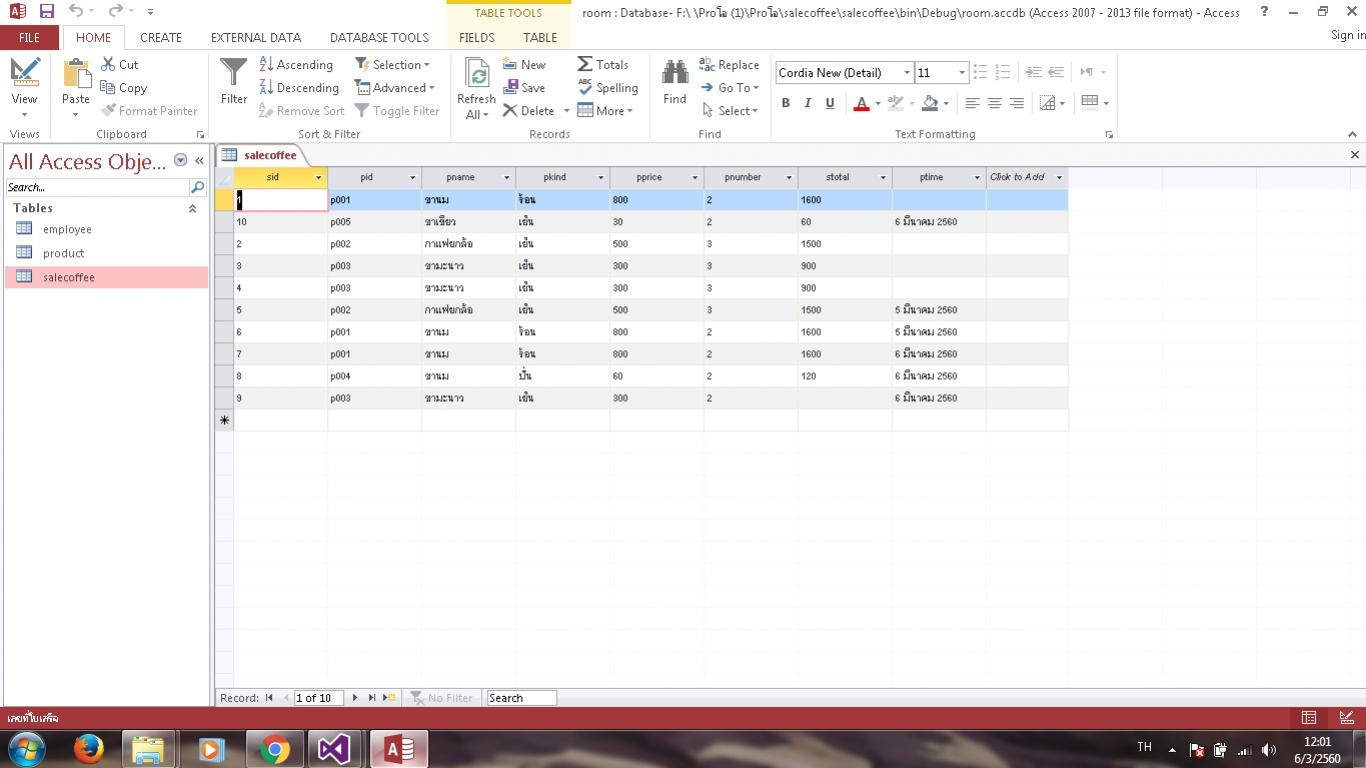Click the quick access Save icon
Viewport: 1366px width, 768px height.
point(47,12)
